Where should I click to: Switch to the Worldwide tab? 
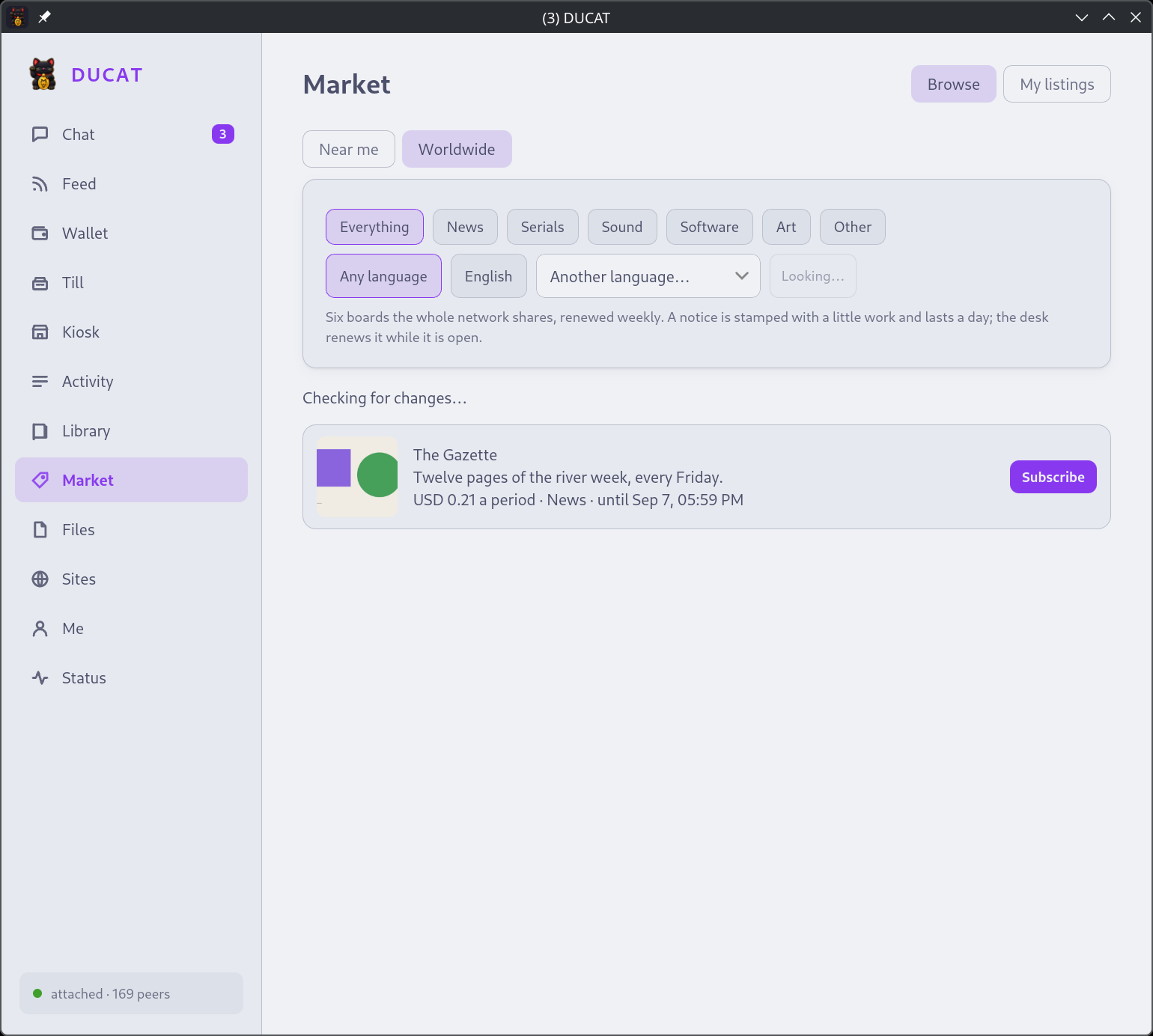[457, 149]
